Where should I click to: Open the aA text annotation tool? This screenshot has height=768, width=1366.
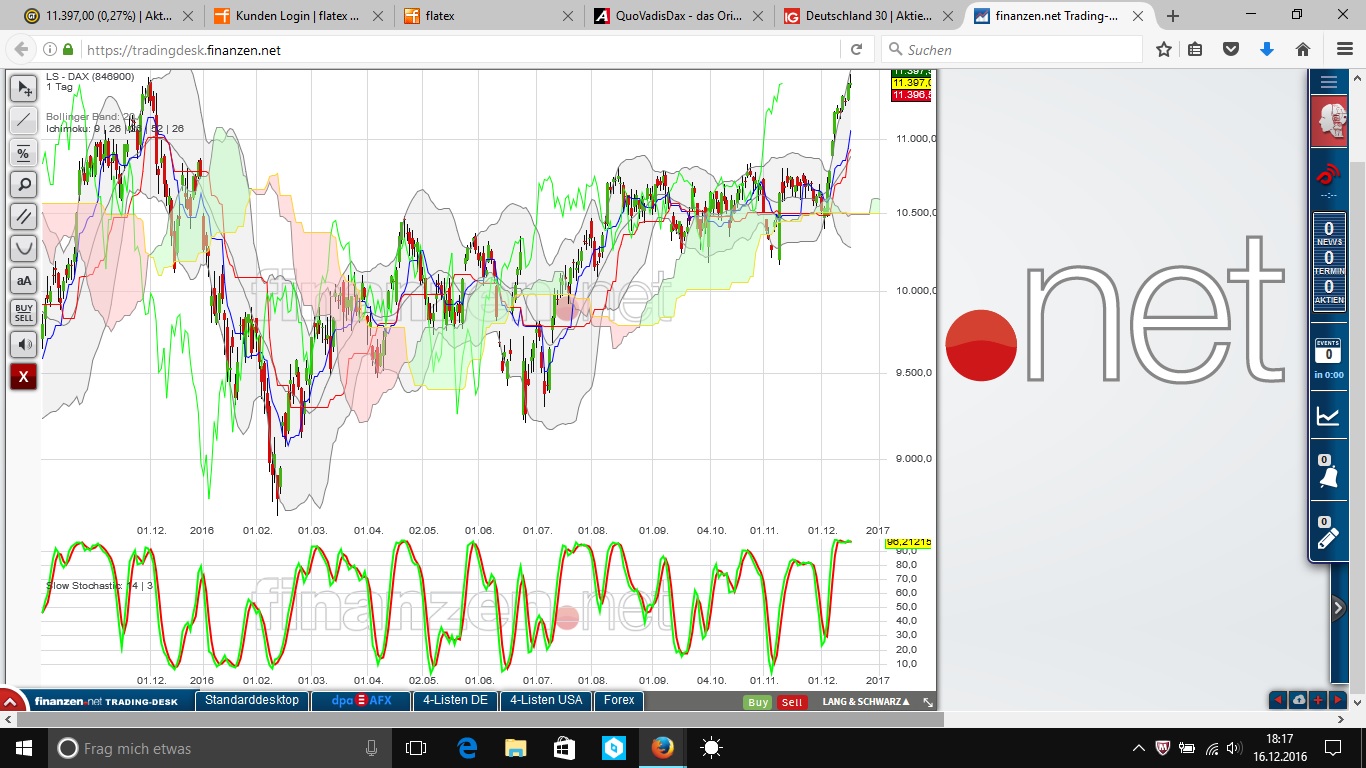[x=23, y=281]
